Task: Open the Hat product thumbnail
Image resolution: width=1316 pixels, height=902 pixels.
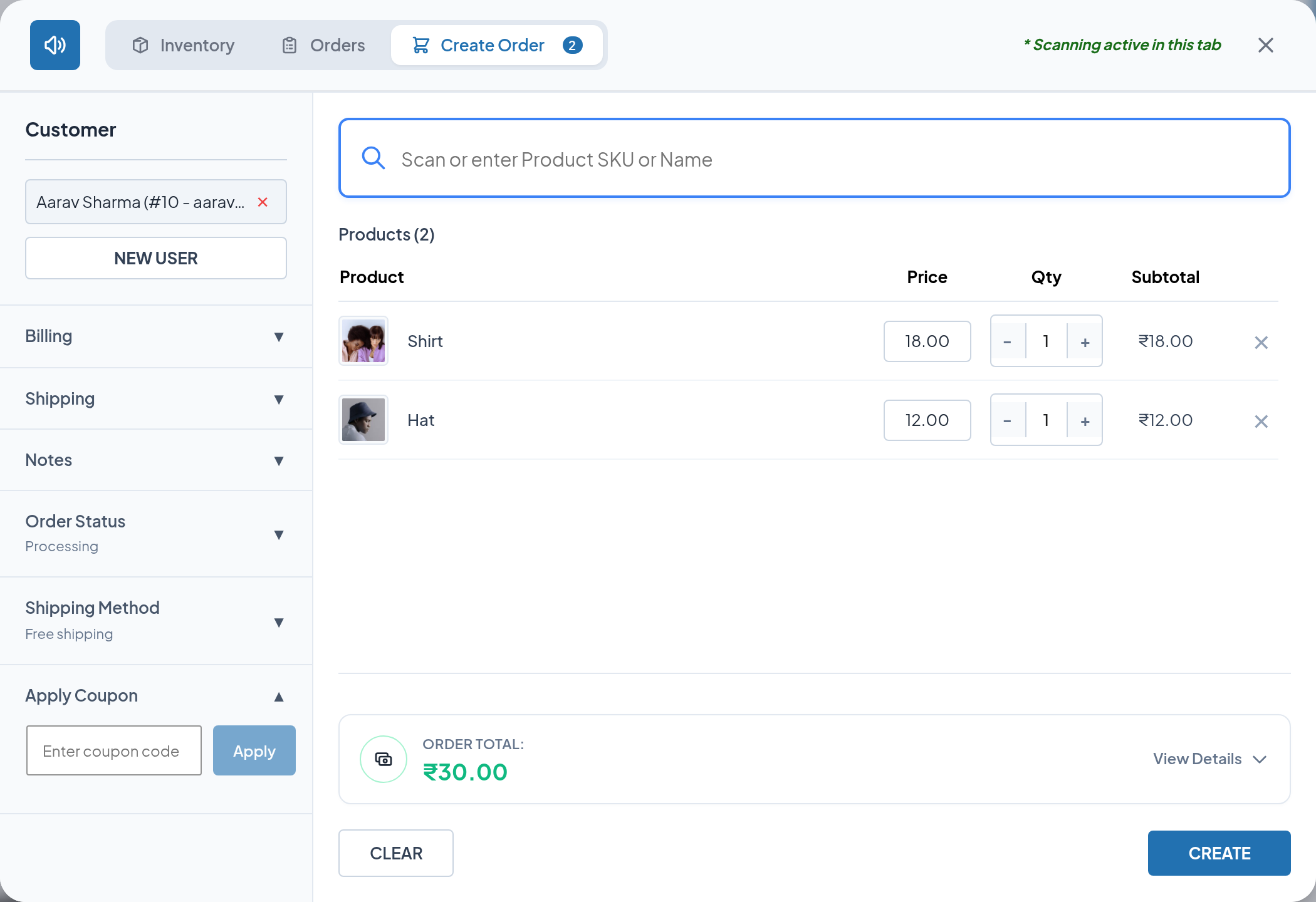Action: pos(363,420)
